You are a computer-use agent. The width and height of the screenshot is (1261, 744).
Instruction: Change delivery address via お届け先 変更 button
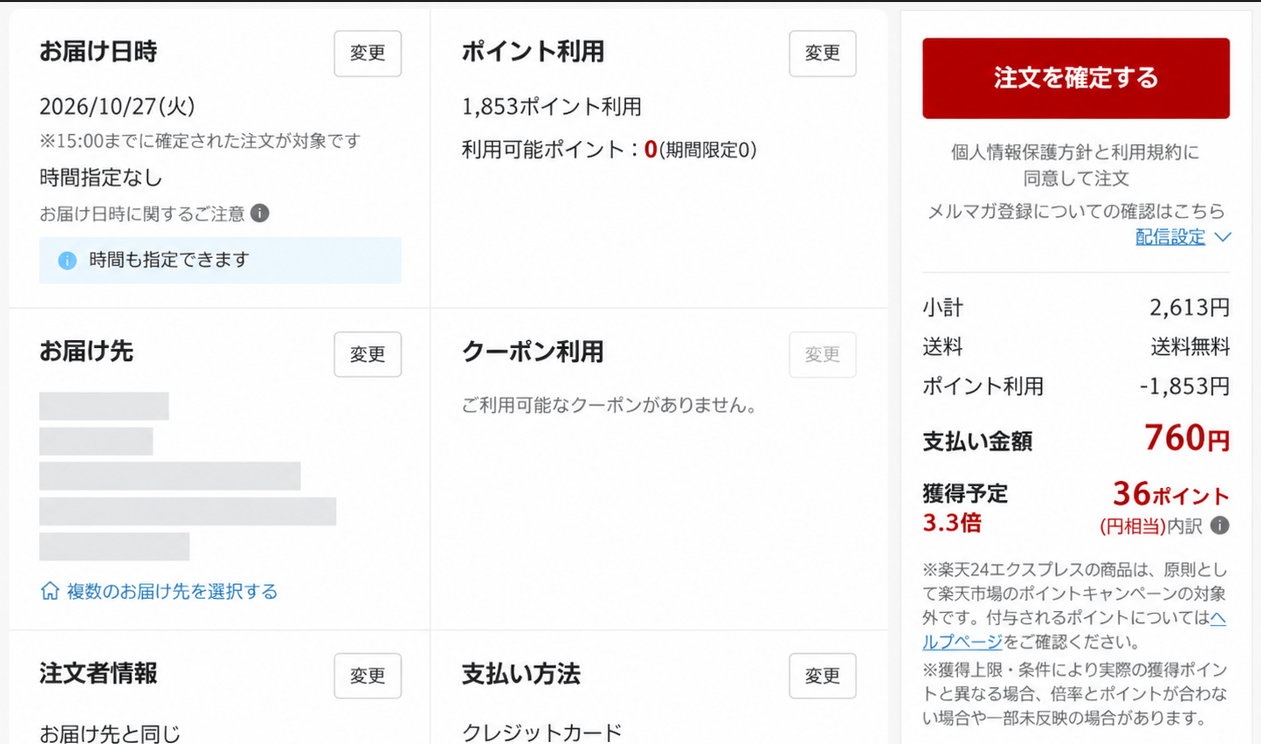click(x=368, y=354)
